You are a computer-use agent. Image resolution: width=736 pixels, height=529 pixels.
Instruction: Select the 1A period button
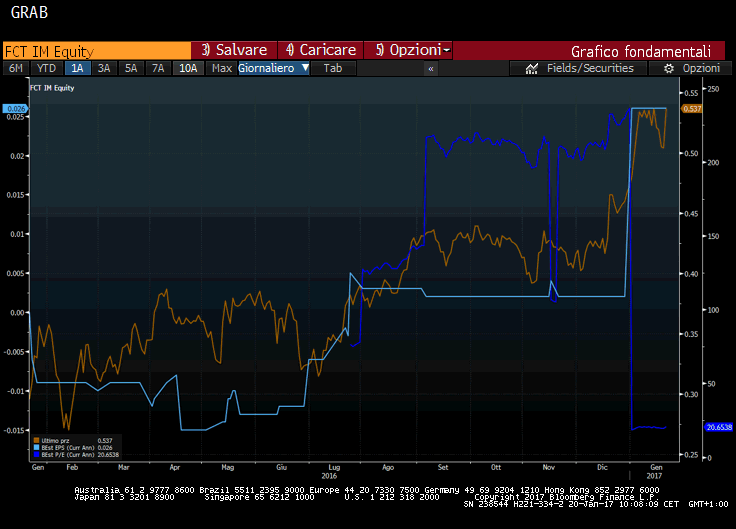coord(76,68)
